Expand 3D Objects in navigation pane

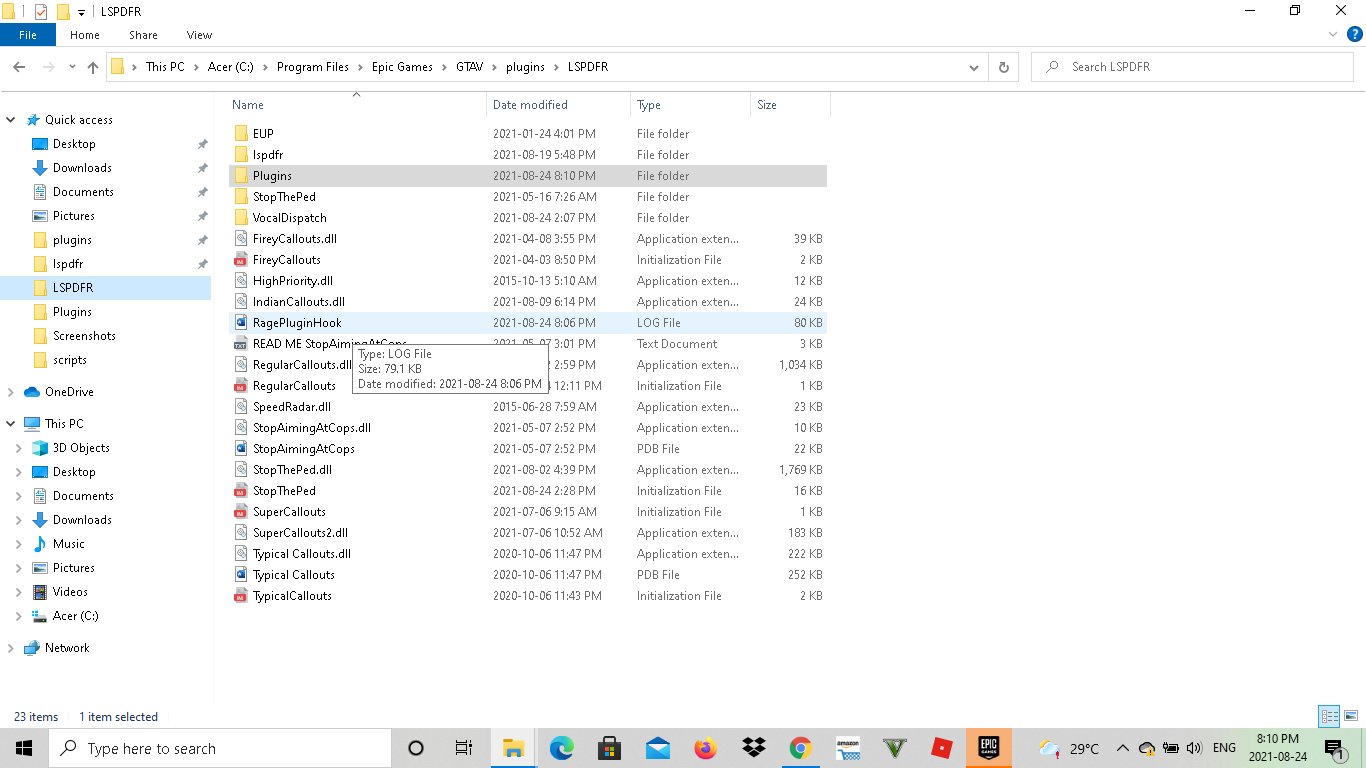(x=19, y=448)
